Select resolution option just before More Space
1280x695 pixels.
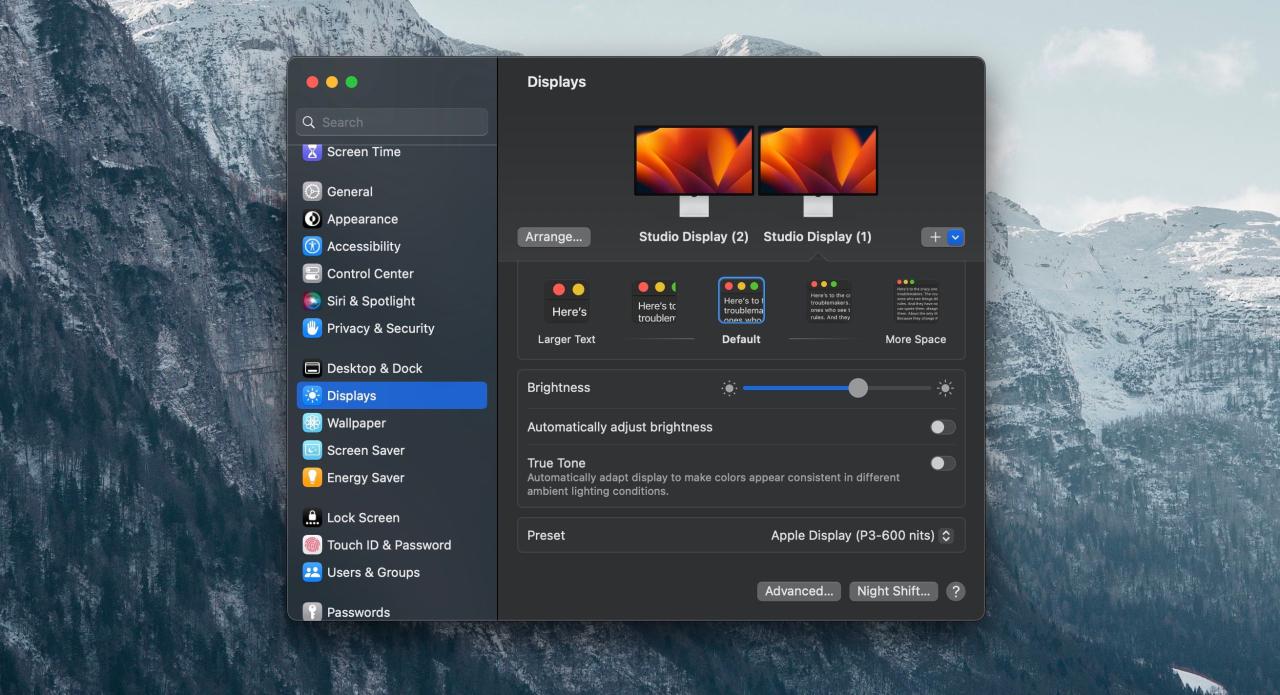tap(829, 301)
